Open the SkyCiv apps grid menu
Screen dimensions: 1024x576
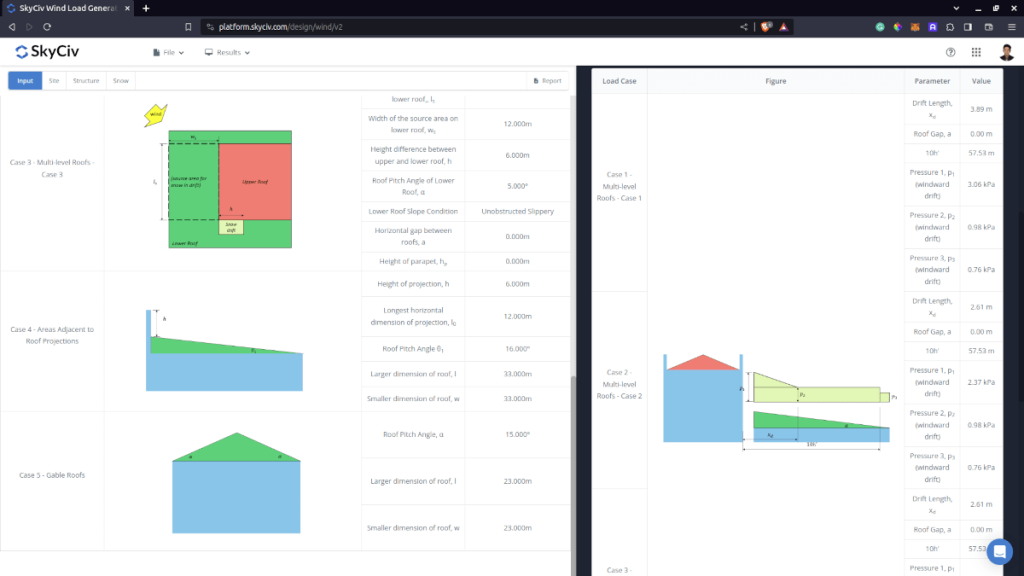(x=976, y=52)
